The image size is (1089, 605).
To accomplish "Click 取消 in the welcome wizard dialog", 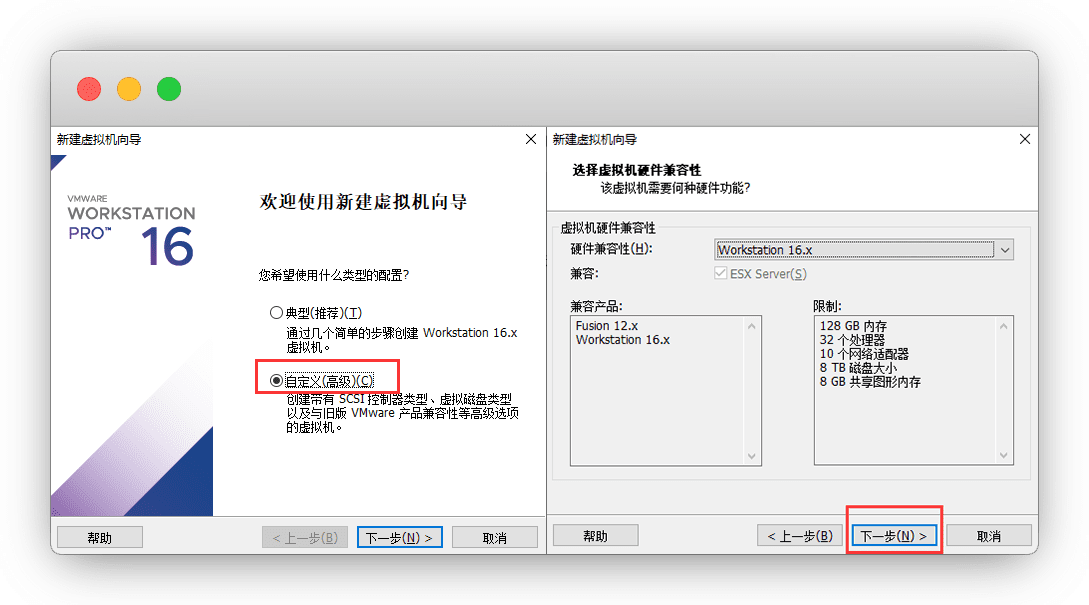I will pos(494,538).
